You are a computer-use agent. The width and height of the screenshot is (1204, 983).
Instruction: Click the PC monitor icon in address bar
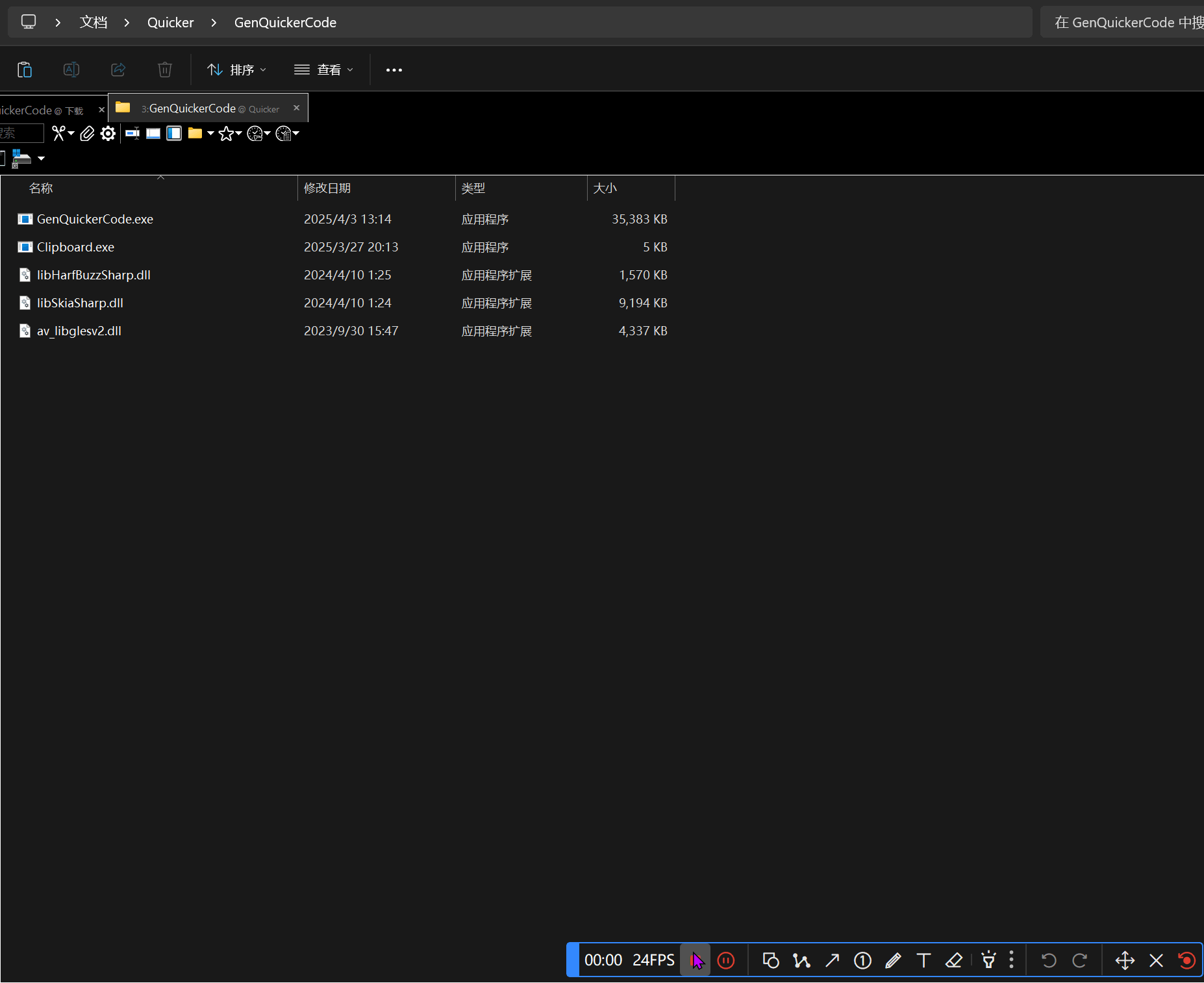29,22
